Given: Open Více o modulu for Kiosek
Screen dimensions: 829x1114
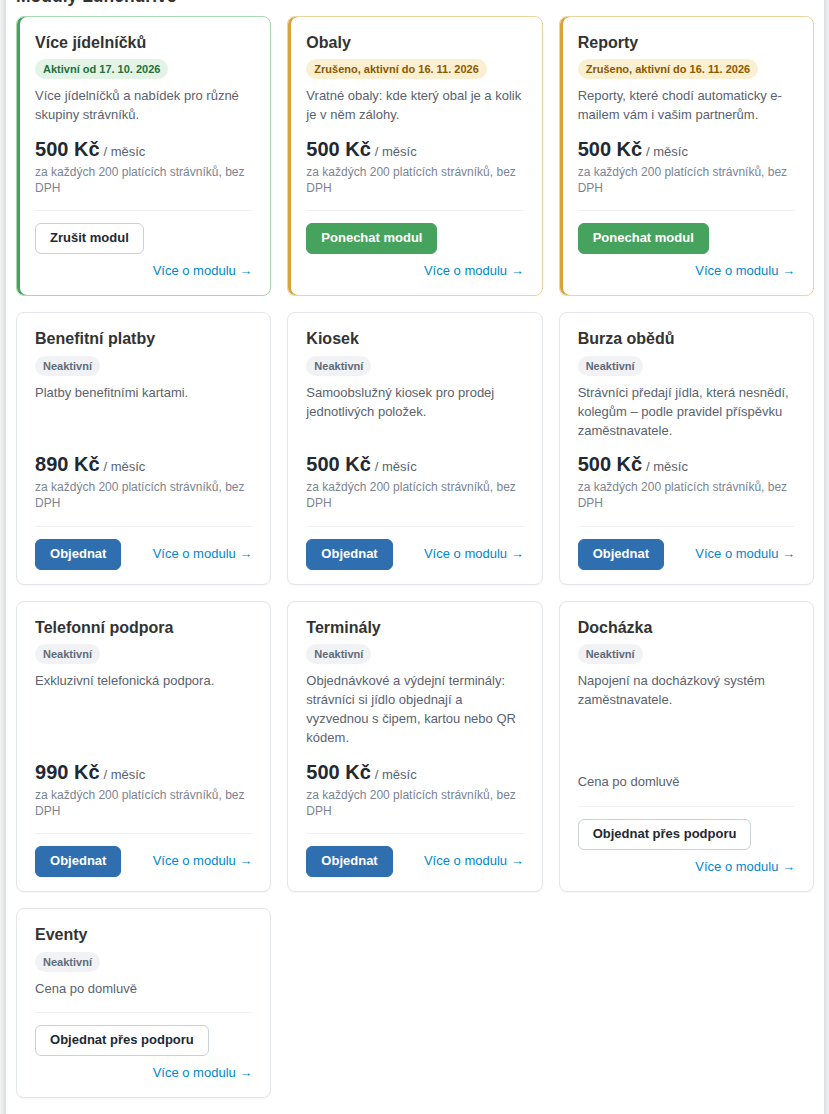Looking at the screenshot, I should (x=474, y=554).
